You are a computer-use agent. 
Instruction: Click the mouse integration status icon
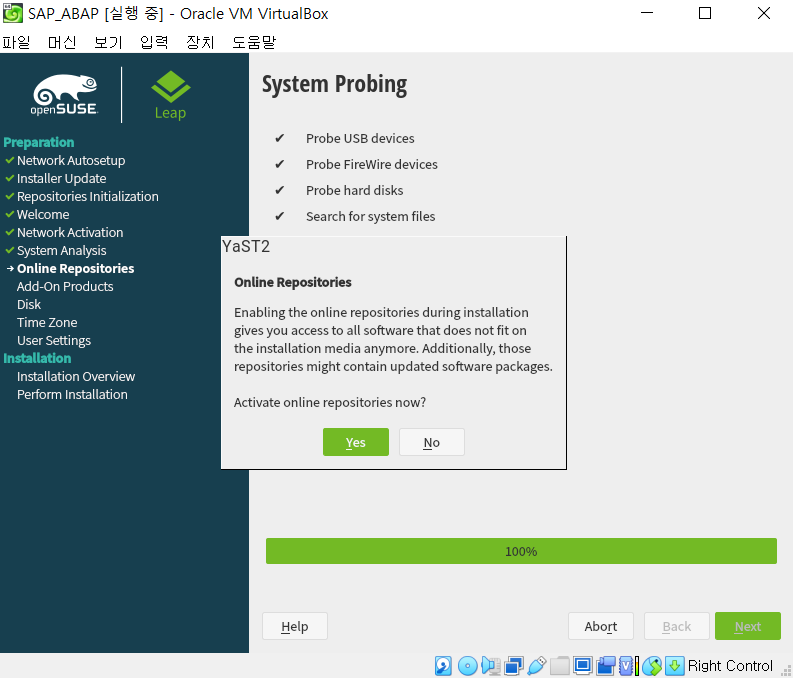point(652,666)
